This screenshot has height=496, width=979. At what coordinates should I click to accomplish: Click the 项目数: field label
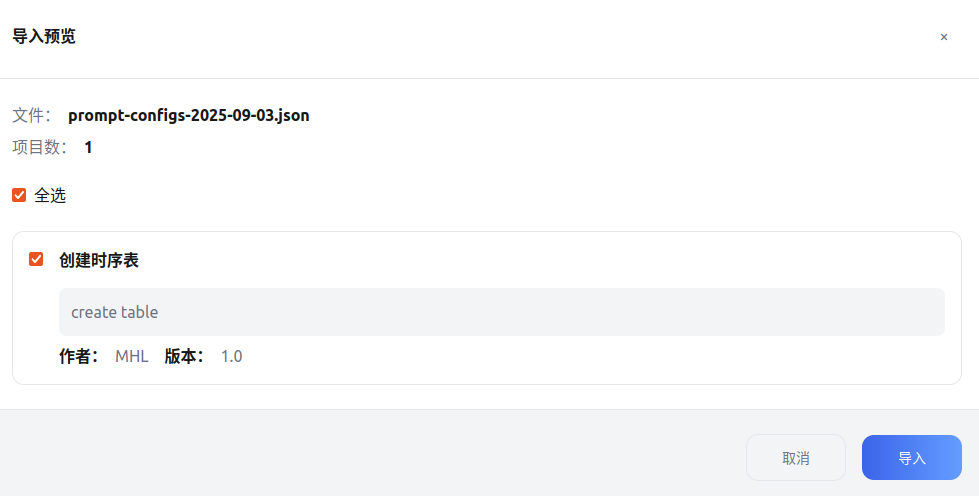point(39,147)
